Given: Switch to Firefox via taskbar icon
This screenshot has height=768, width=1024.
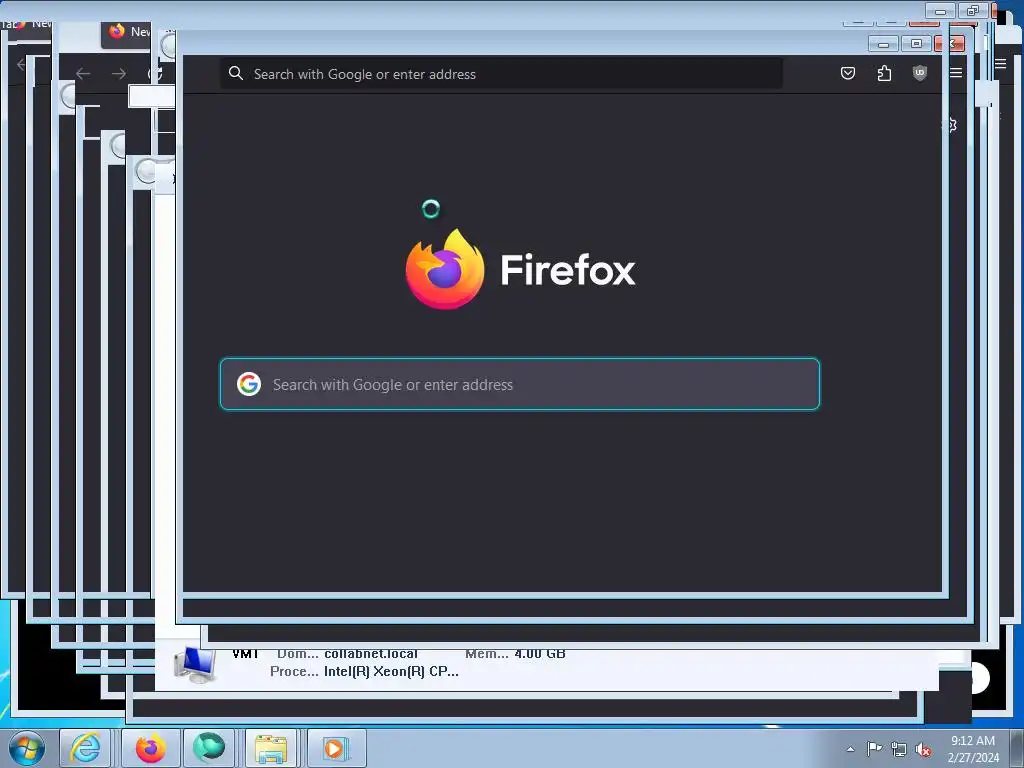Looking at the screenshot, I should pos(150,748).
